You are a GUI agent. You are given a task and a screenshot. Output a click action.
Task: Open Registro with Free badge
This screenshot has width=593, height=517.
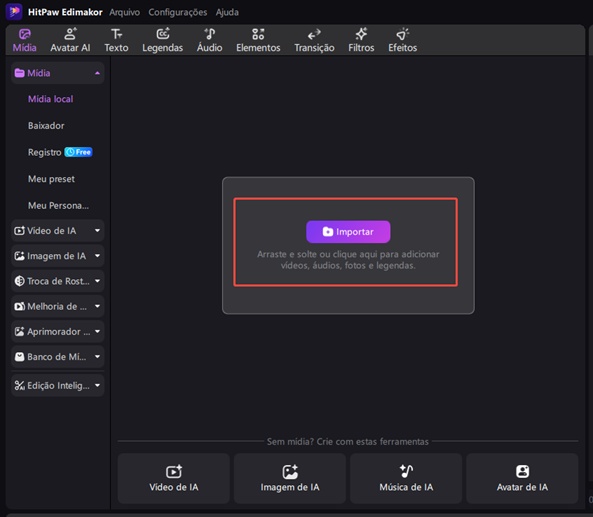tap(60, 152)
